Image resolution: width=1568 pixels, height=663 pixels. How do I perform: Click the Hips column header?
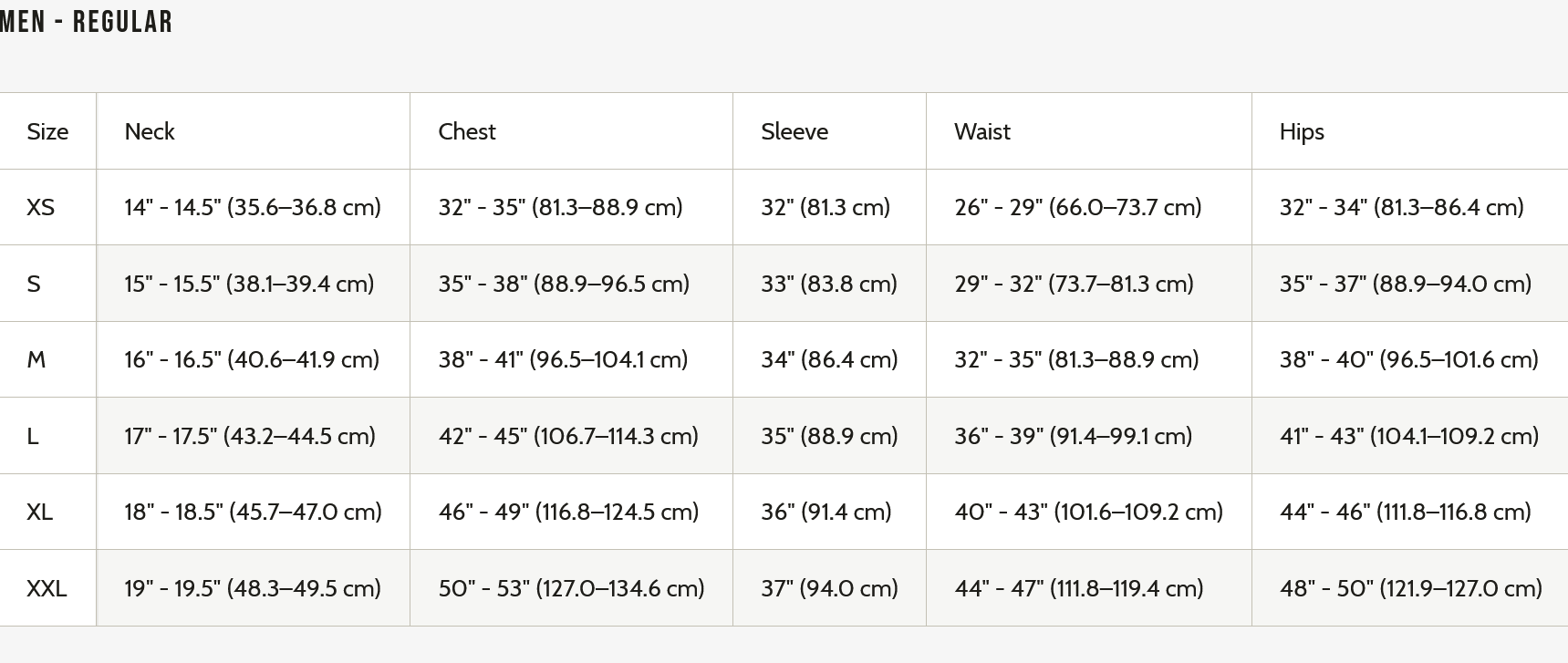pyautogui.click(x=1302, y=131)
